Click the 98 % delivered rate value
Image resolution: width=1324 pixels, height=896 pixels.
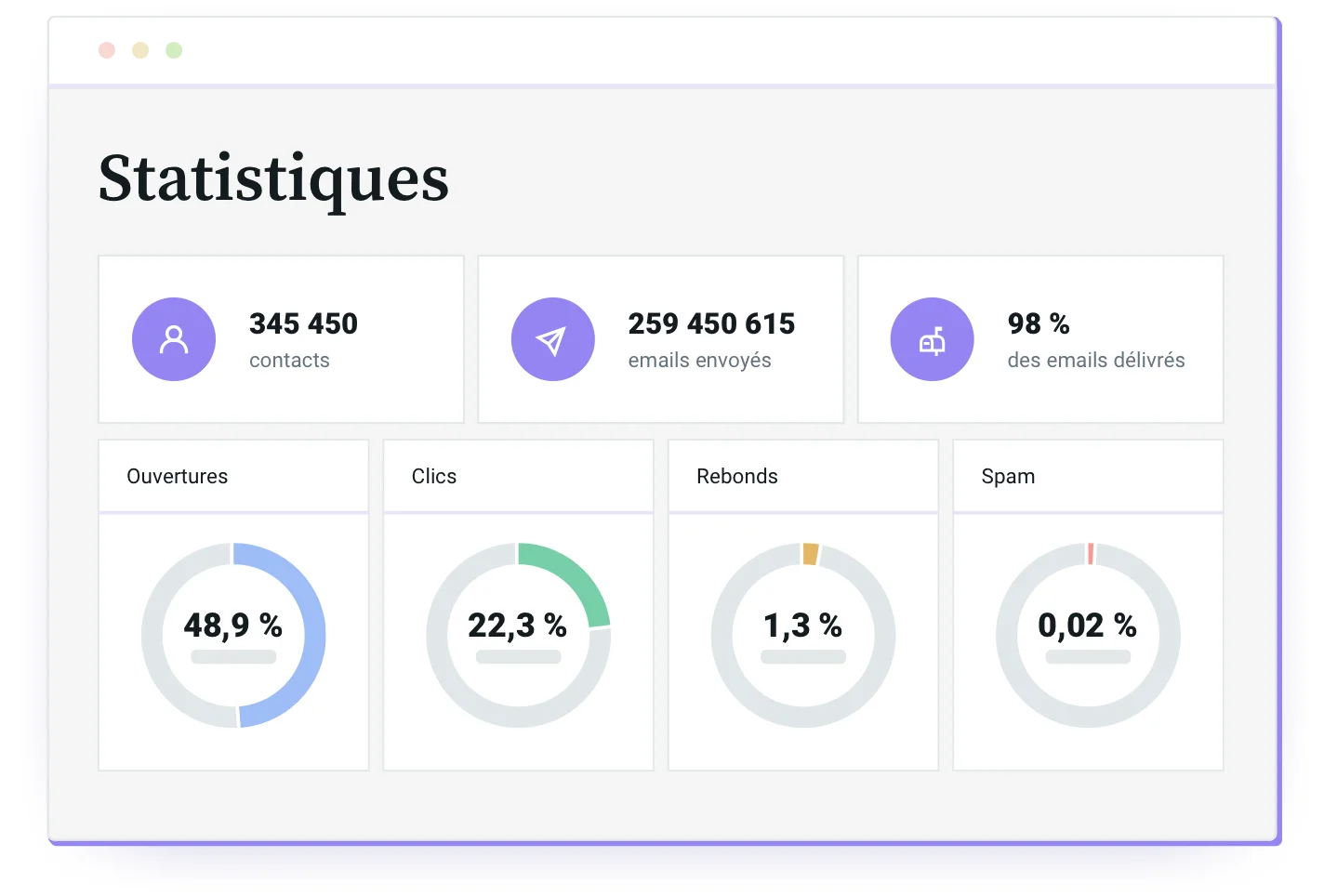pos(1039,323)
